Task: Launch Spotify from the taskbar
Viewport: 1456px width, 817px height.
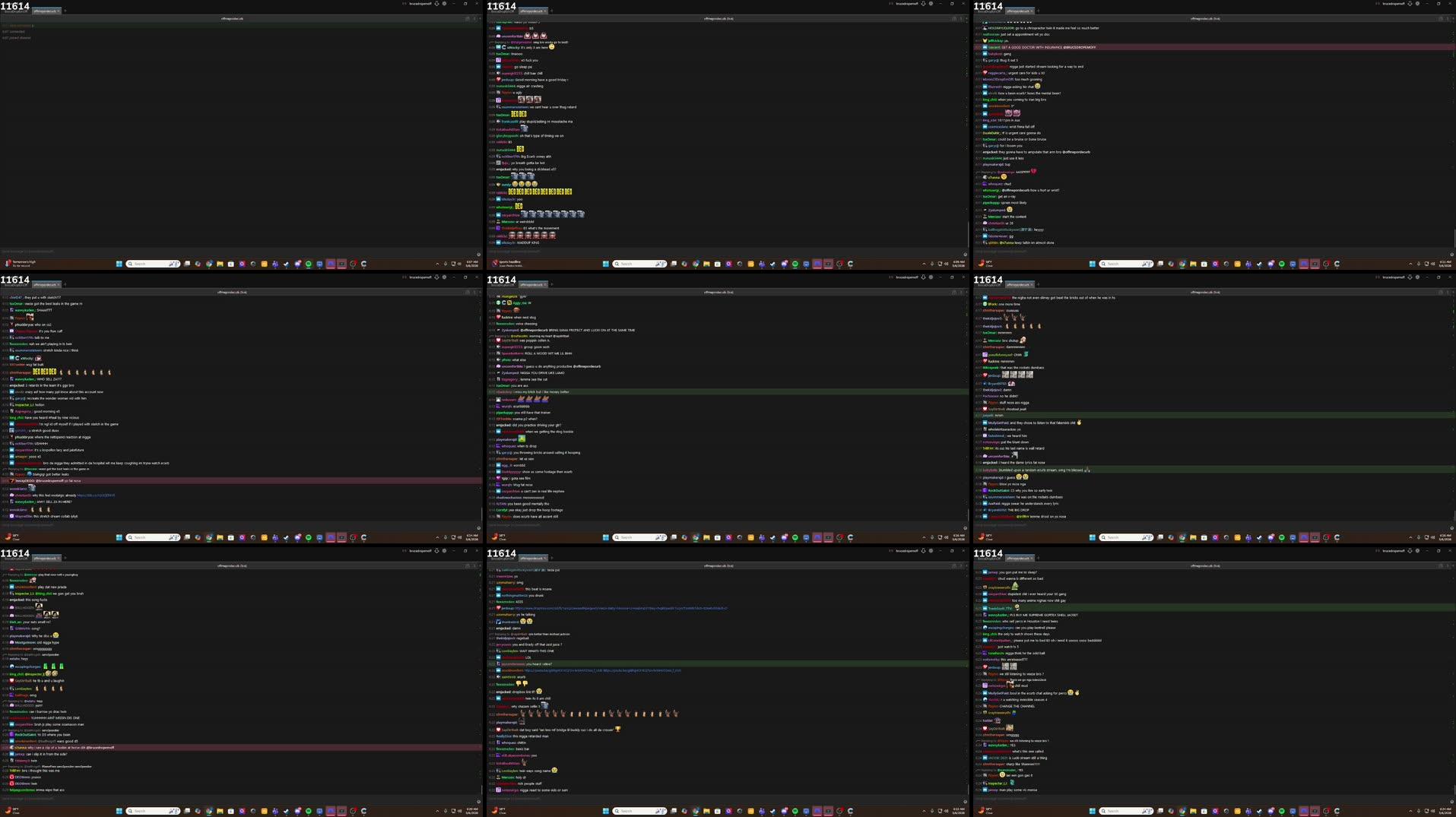Action: click(308, 264)
